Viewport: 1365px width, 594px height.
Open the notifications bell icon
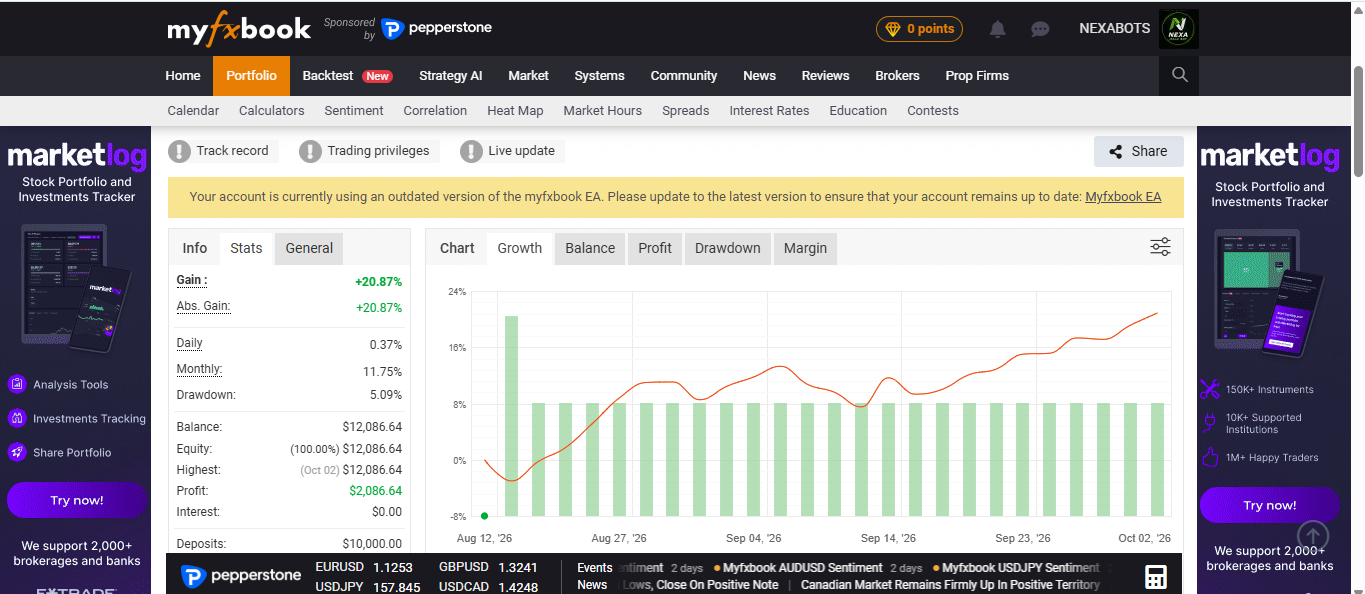click(997, 29)
